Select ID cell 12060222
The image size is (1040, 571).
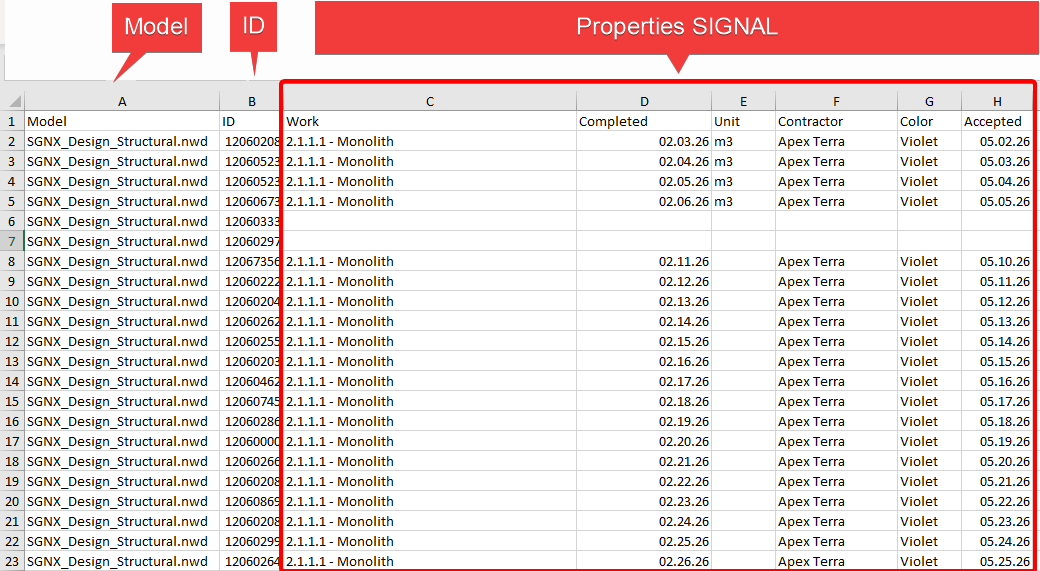[x=251, y=281]
